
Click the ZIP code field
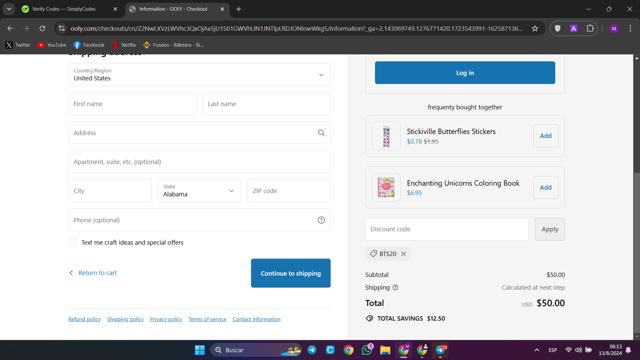click(x=289, y=191)
